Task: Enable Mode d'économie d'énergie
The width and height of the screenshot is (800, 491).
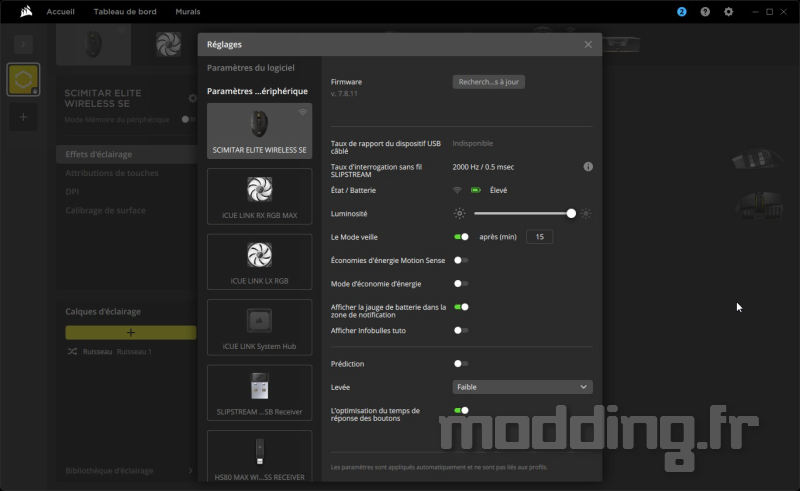Action: click(461, 284)
